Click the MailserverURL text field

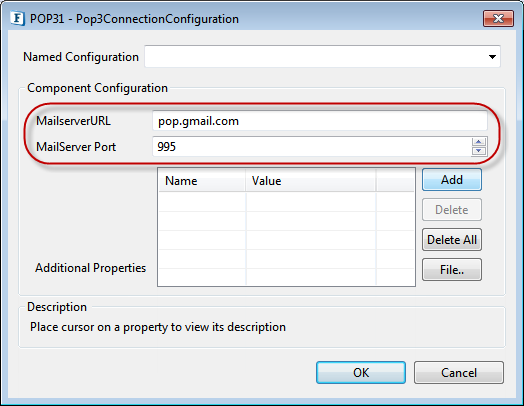point(319,121)
